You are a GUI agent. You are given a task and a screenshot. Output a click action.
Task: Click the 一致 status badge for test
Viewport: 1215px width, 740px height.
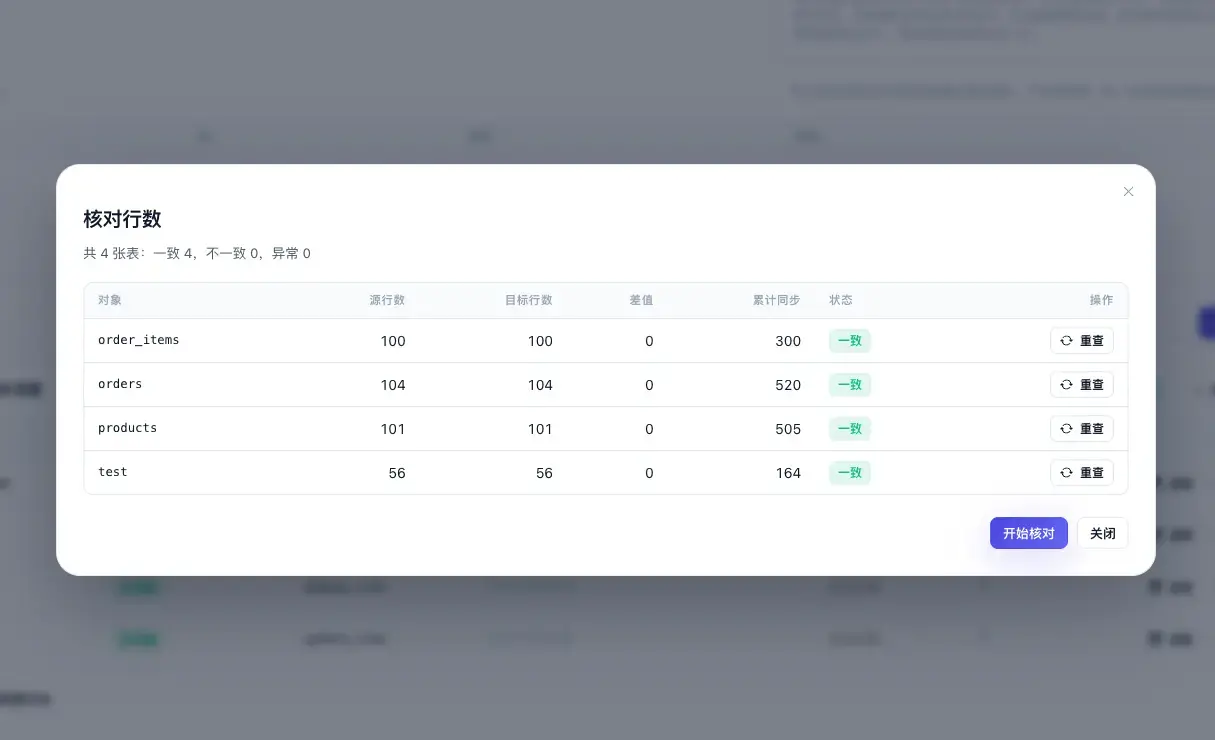pyautogui.click(x=850, y=473)
